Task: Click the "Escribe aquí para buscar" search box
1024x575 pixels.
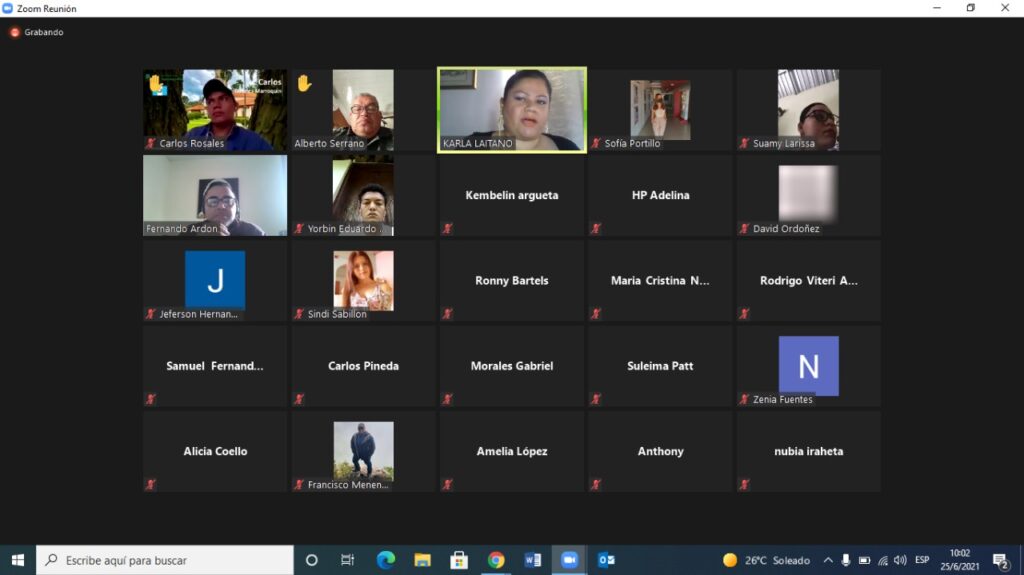Action: click(165, 560)
